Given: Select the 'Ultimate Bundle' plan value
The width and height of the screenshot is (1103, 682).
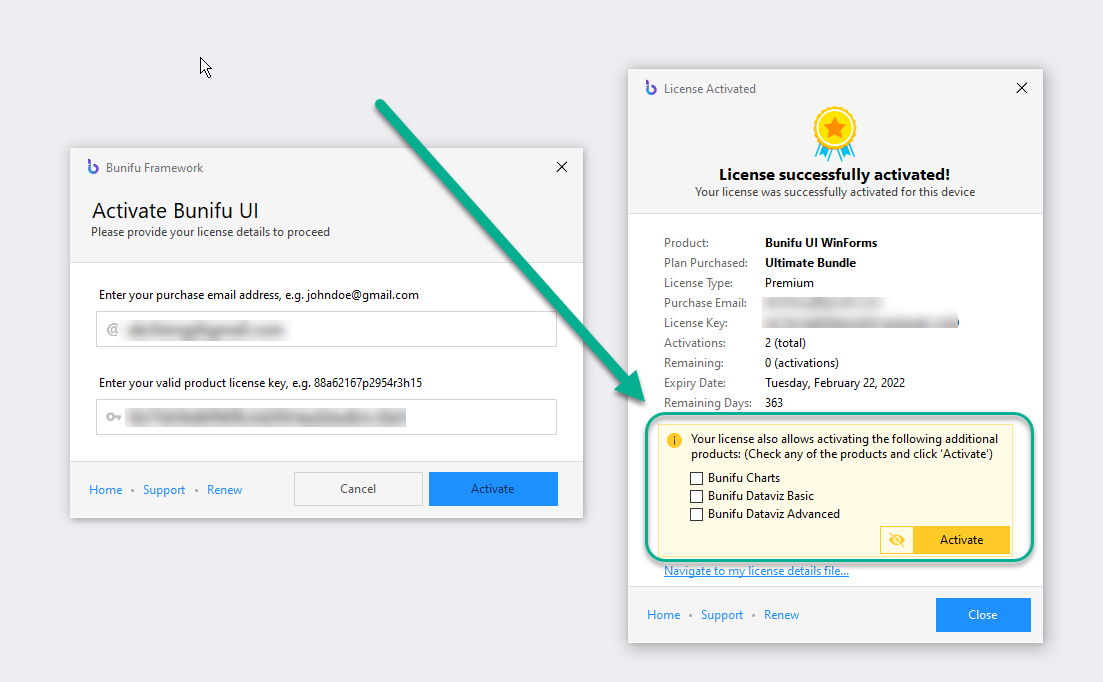Looking at the screenshot, I should click(810, 263).
